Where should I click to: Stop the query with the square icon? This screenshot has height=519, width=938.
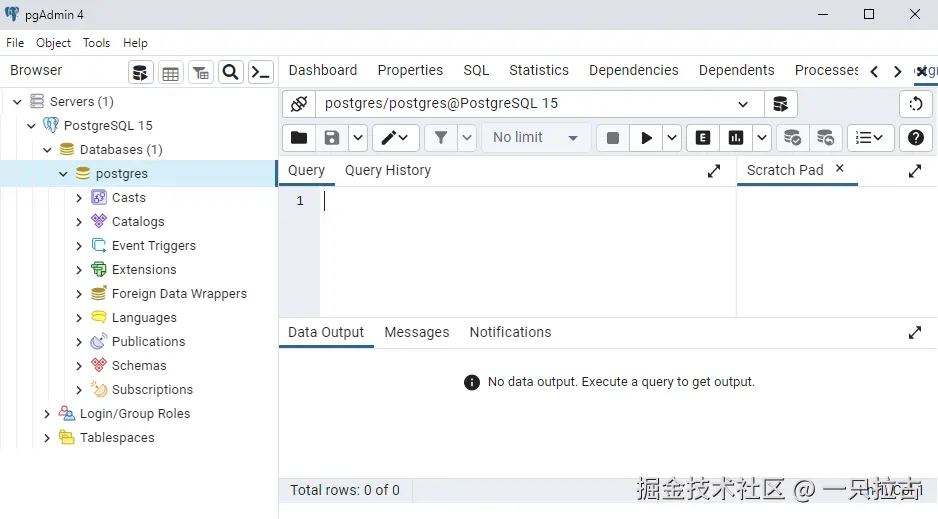(x=613, y=138)
